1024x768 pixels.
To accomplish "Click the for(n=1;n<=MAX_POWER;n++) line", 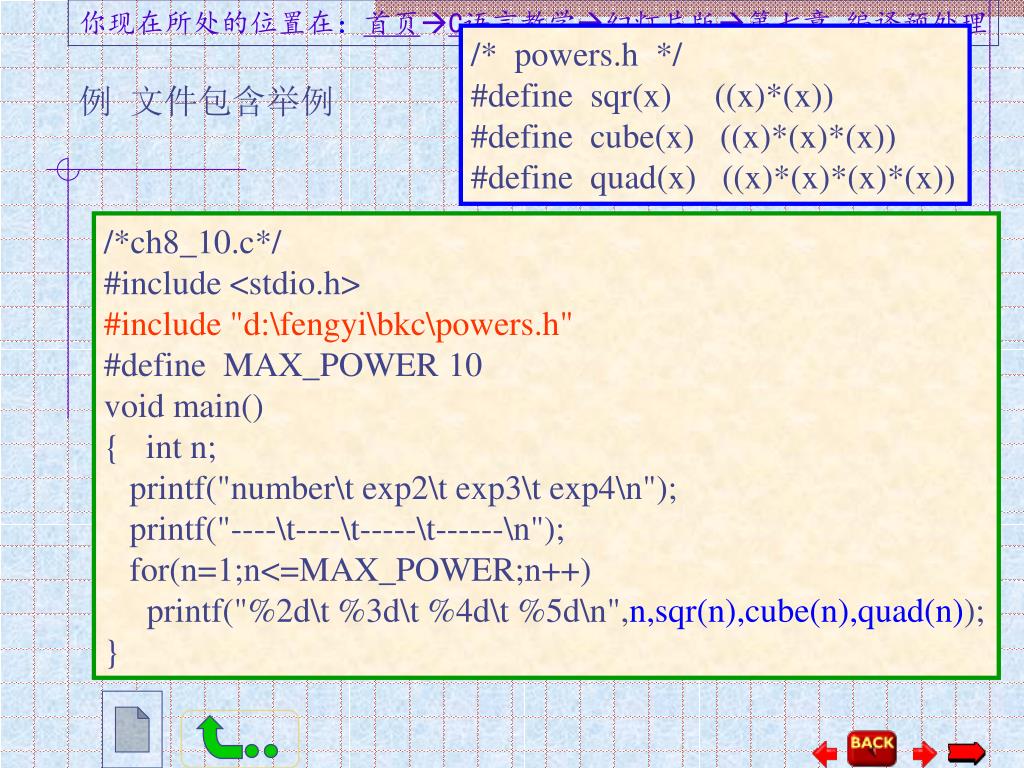I will (x=360, y=571).
